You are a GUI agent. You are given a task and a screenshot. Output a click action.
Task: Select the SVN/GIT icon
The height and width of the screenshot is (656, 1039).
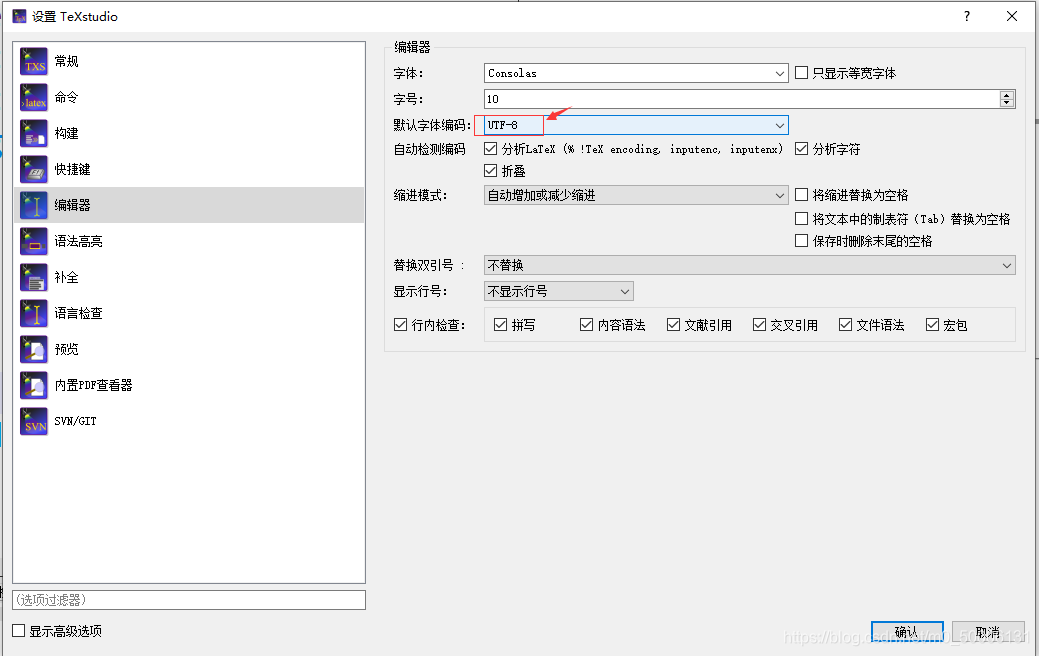point(34,421)
